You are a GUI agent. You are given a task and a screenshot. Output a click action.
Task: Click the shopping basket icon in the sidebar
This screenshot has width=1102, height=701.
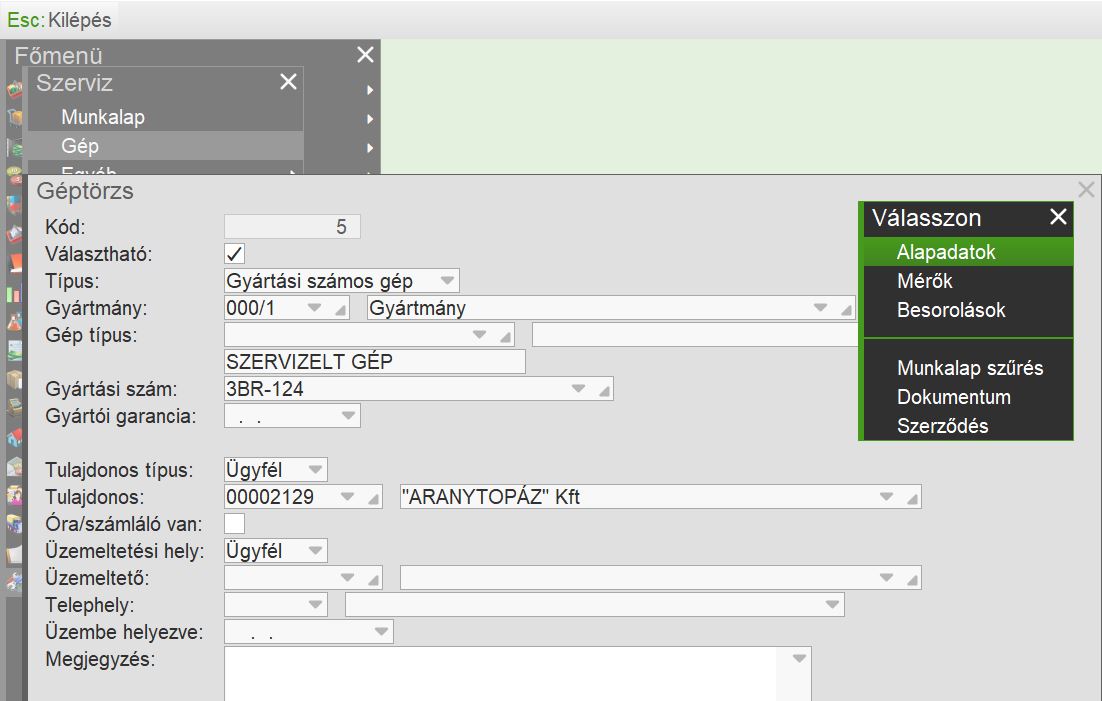(x=14, y=89)
